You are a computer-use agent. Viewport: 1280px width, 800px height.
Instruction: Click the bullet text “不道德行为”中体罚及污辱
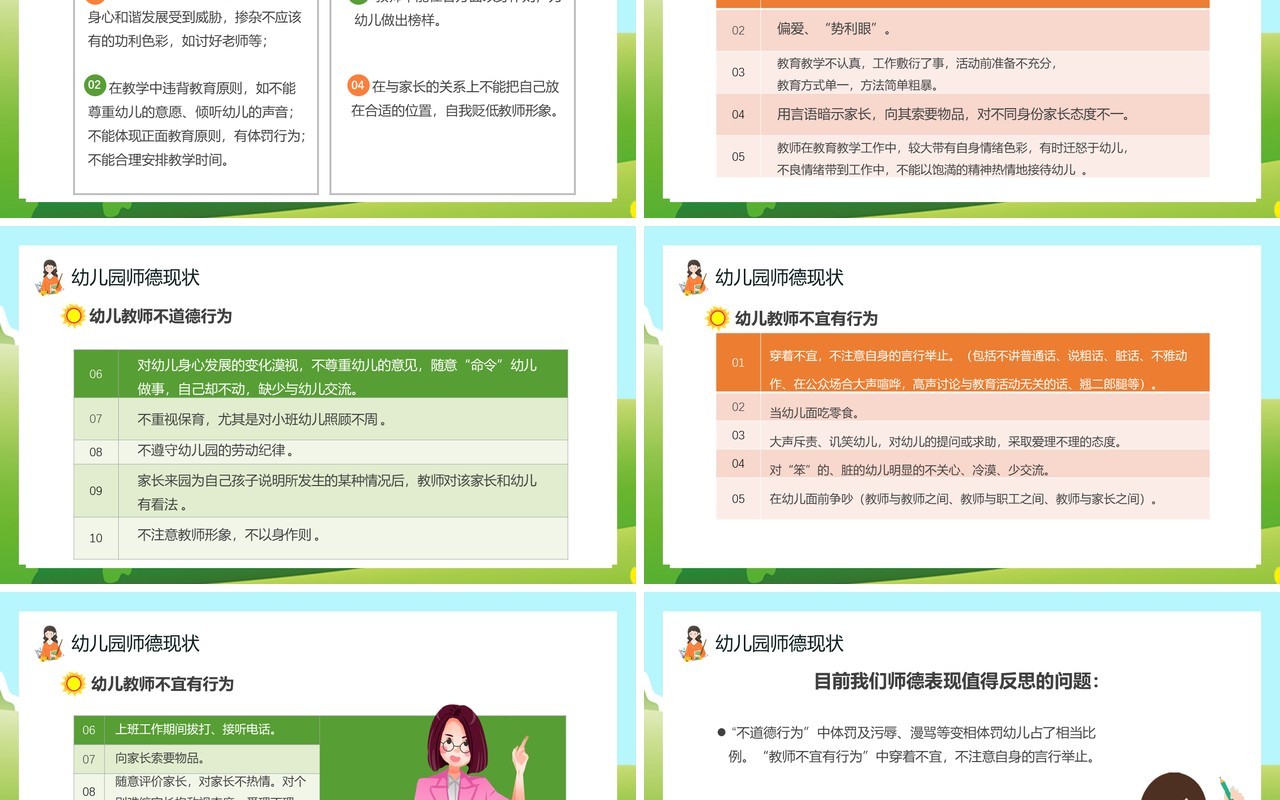[x=912, y=745]
